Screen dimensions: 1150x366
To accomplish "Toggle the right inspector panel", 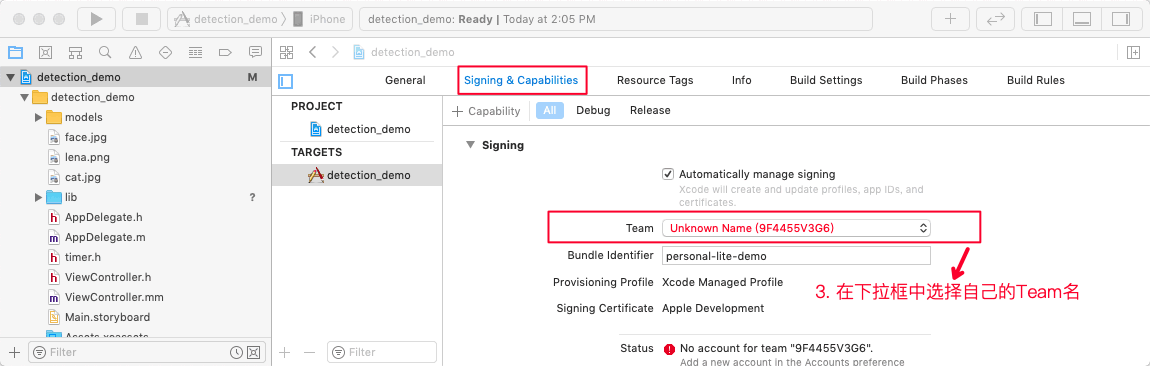I will coord(1122,19).
